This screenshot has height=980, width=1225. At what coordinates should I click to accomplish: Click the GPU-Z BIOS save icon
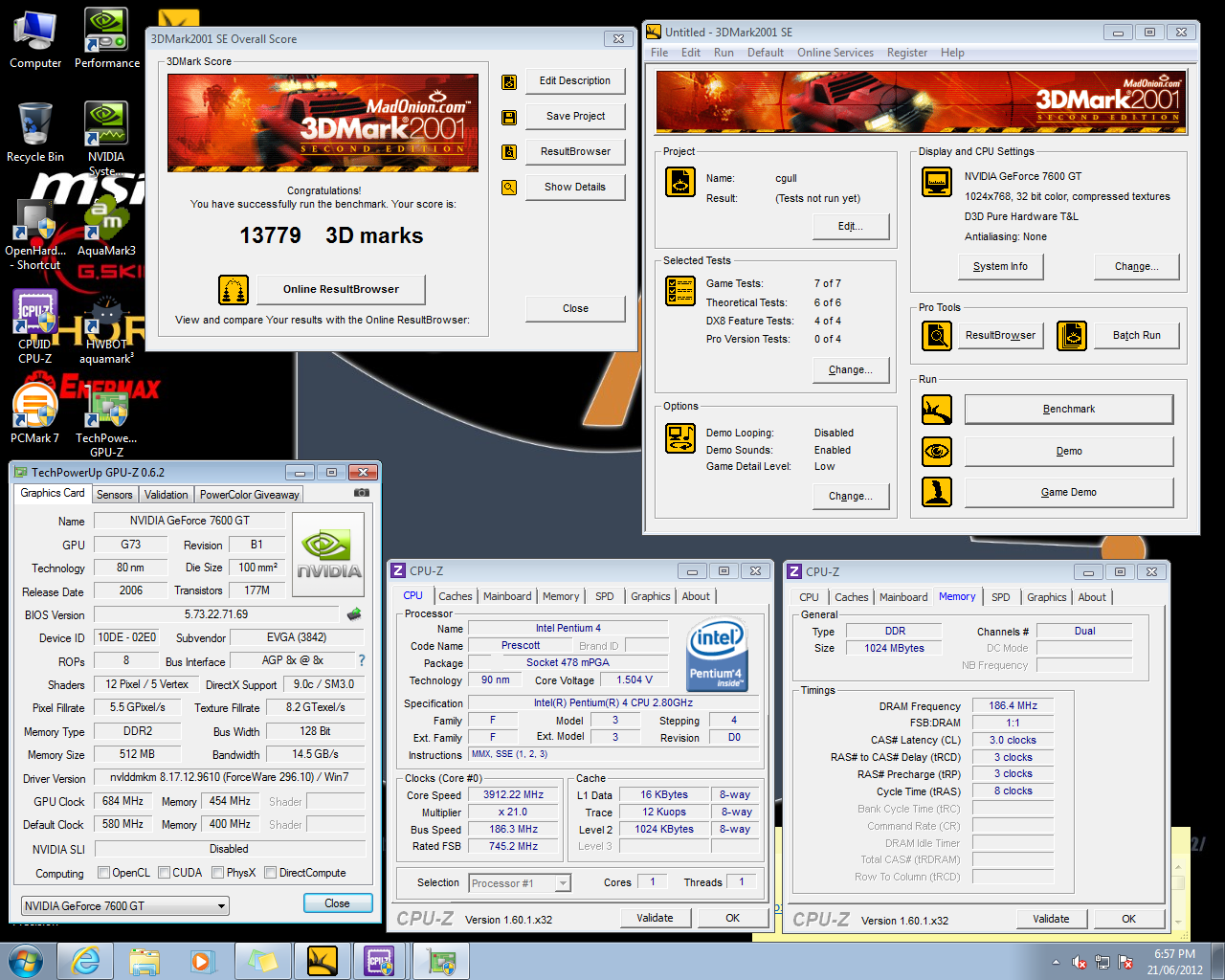click(354, 614)
